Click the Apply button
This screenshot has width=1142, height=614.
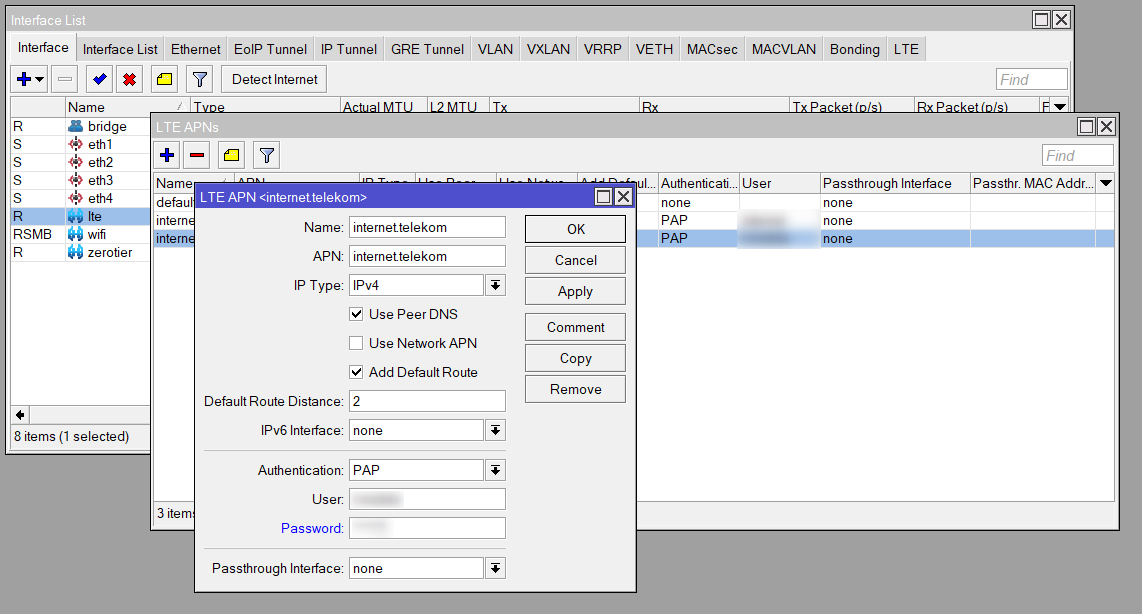coord(575,291)
